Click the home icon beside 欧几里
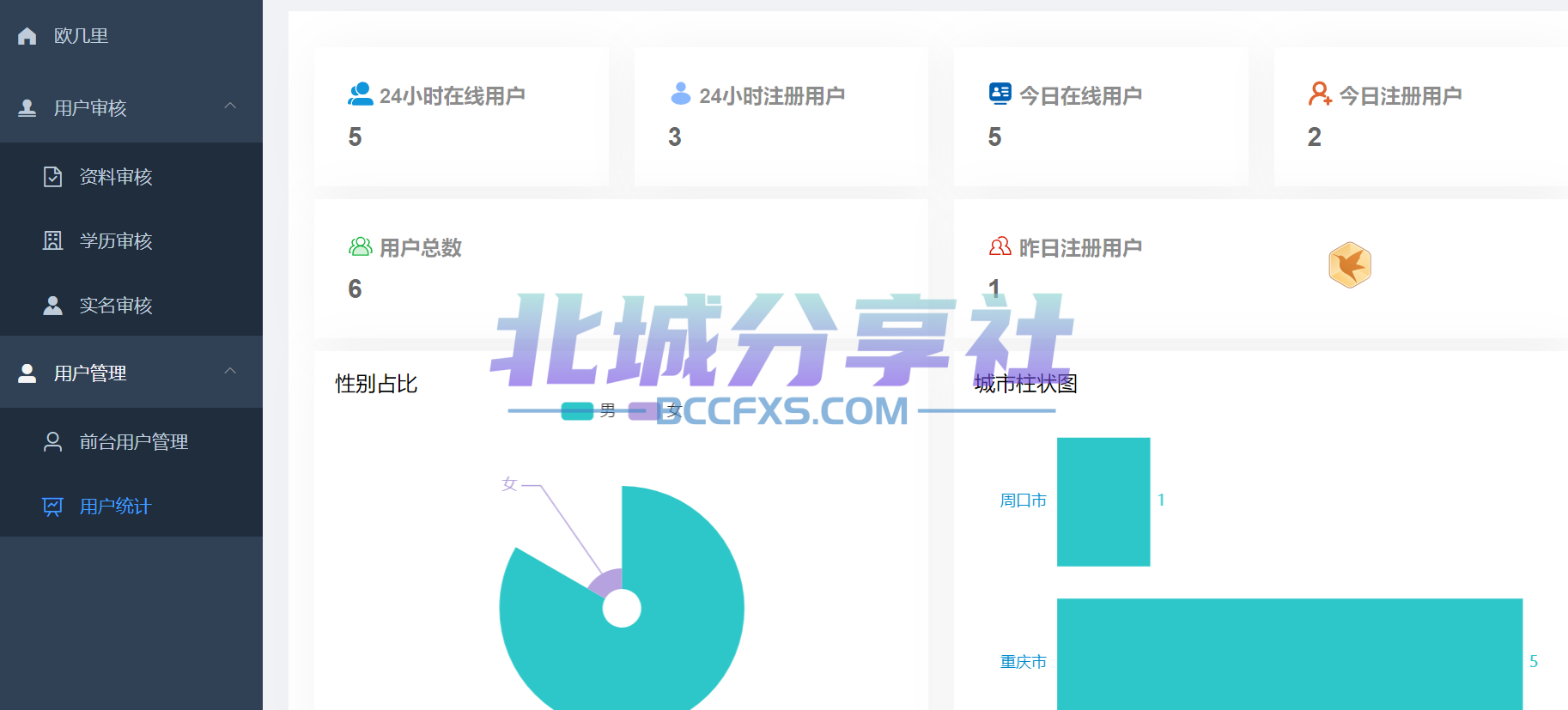 coord(27,36)
